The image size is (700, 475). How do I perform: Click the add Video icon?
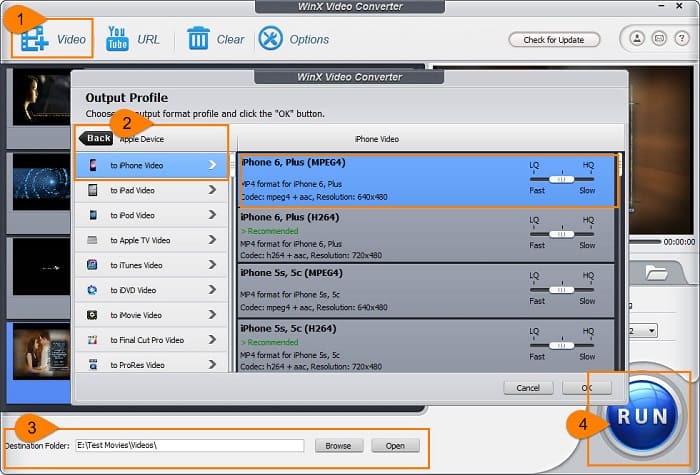pyautogui.click(x=34, y=39)
